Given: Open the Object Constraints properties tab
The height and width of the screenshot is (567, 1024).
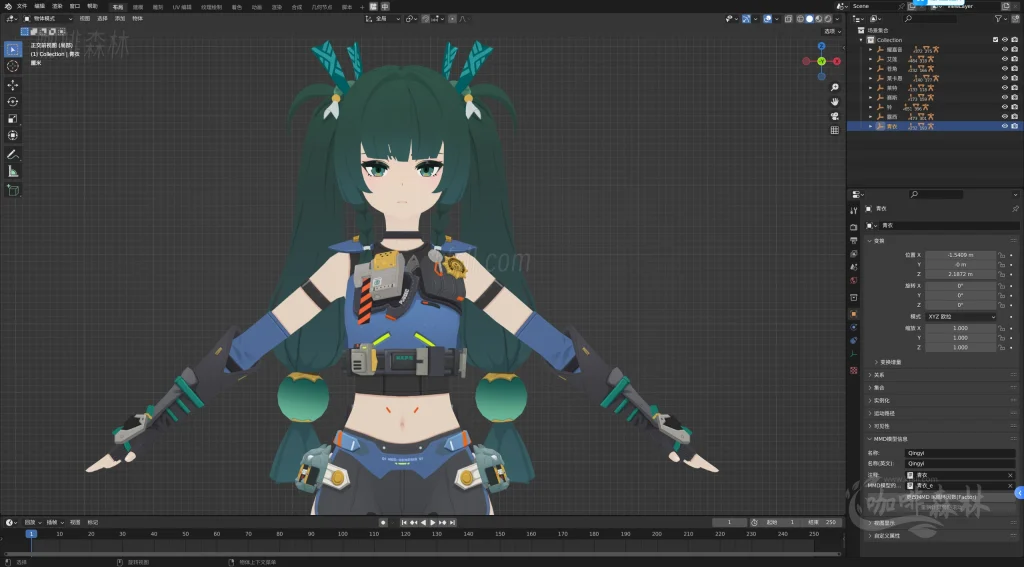Looking at the screenshot, I should tap(854, 340).
